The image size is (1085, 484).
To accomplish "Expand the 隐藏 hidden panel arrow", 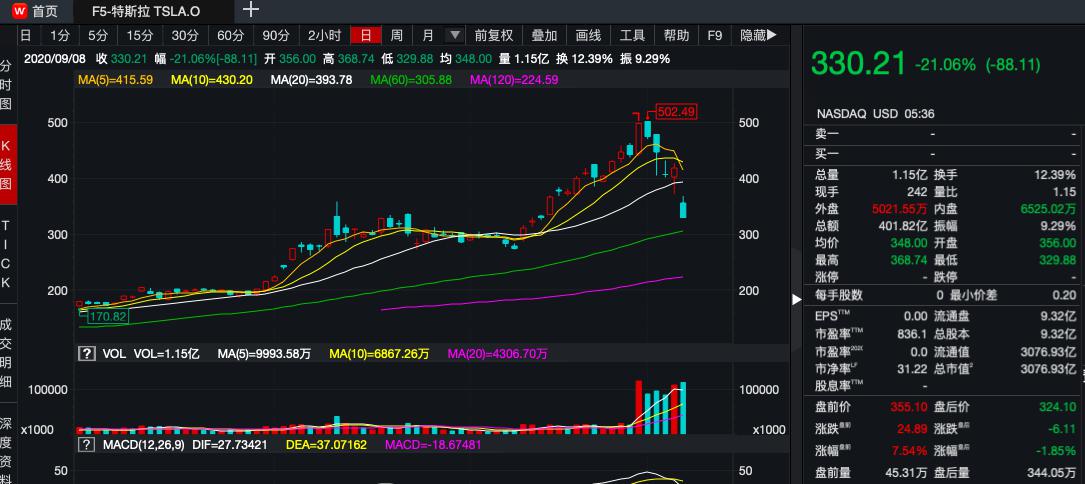I will tap(758, 35).
